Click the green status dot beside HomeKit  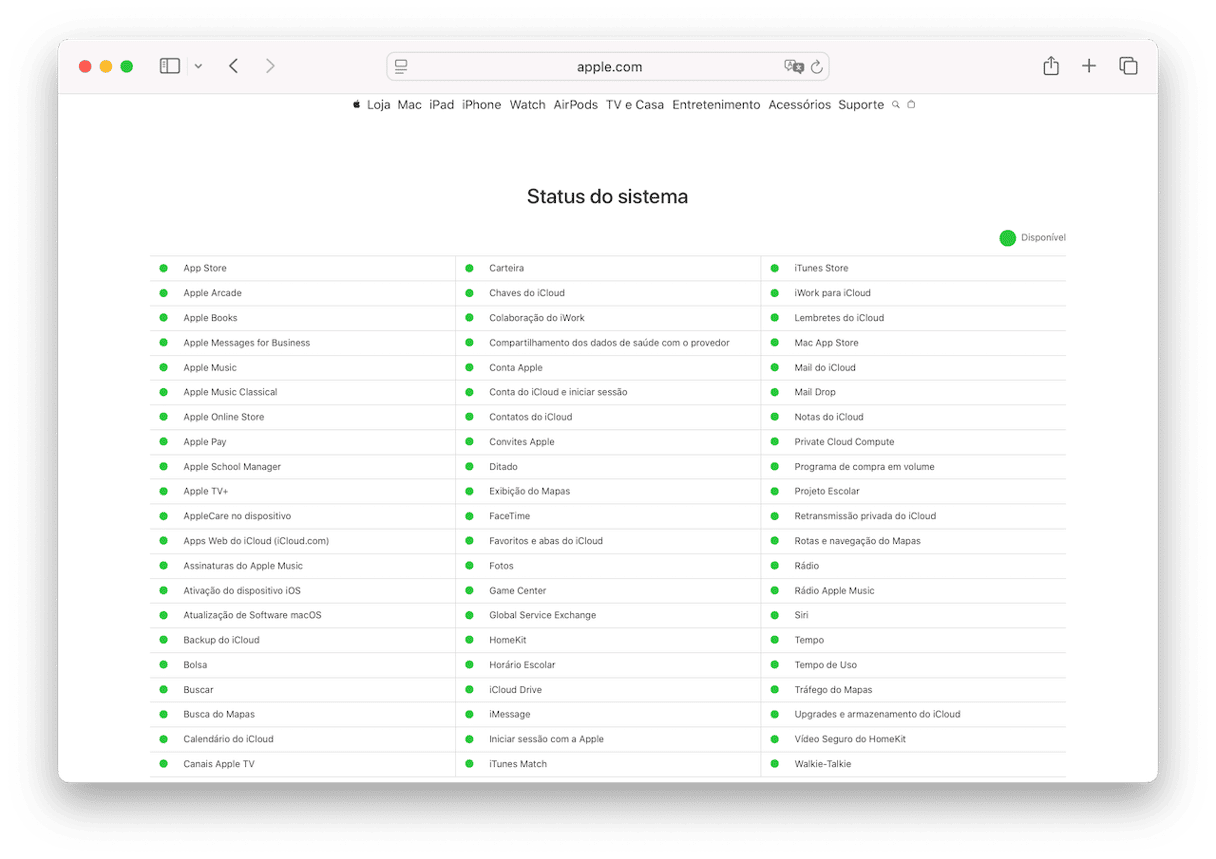(469, 640)
